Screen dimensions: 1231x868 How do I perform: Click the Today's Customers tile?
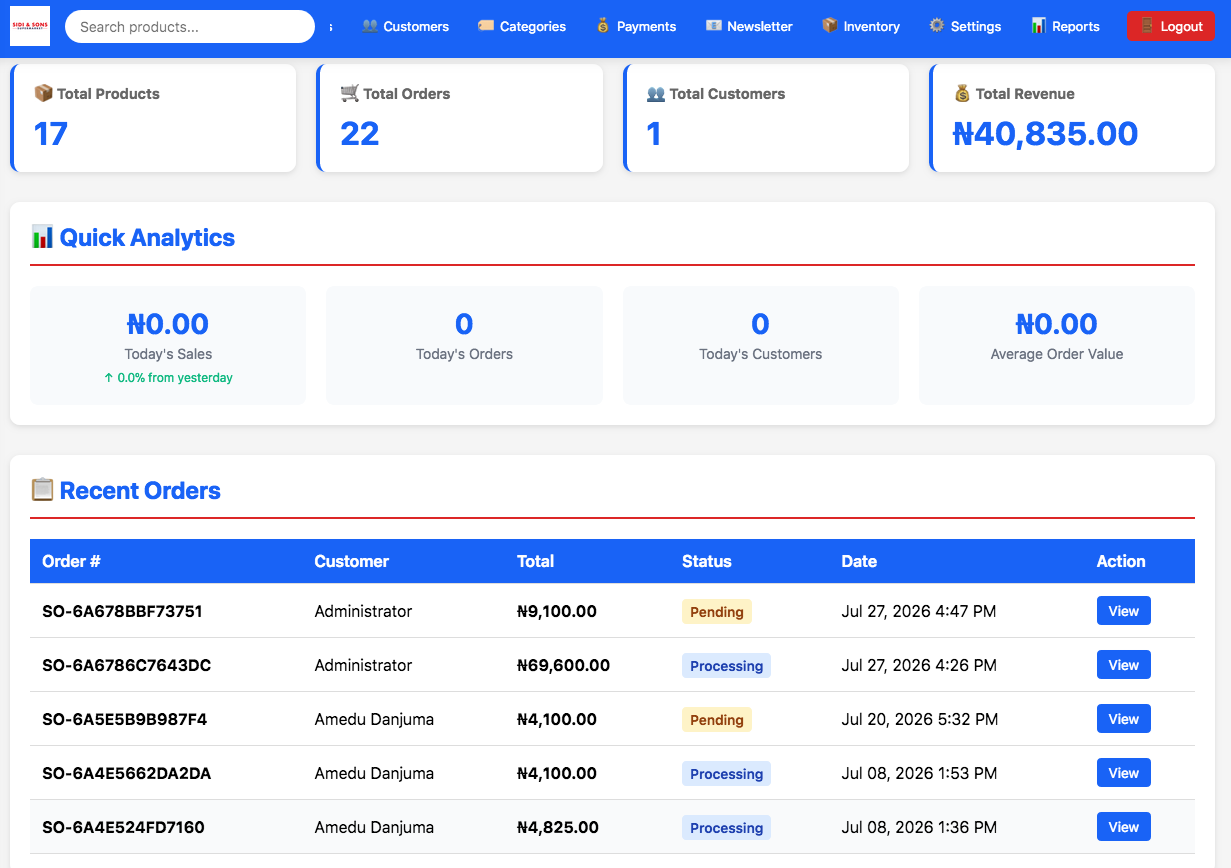point(761,346)
